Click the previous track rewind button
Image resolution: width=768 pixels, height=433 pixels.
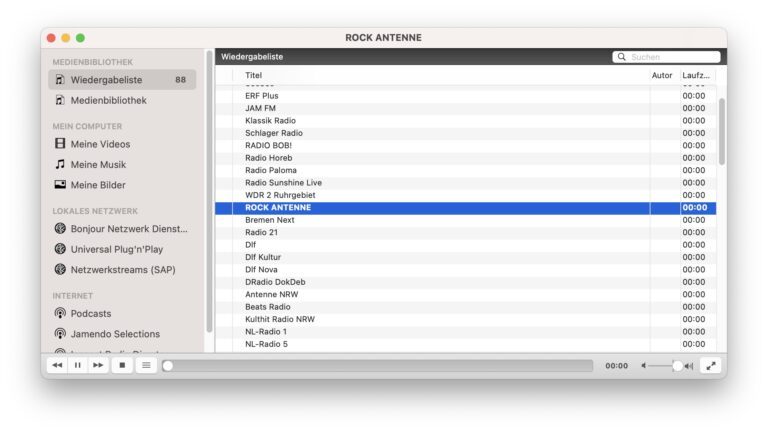pyautogui.click(x=57, y=365)
